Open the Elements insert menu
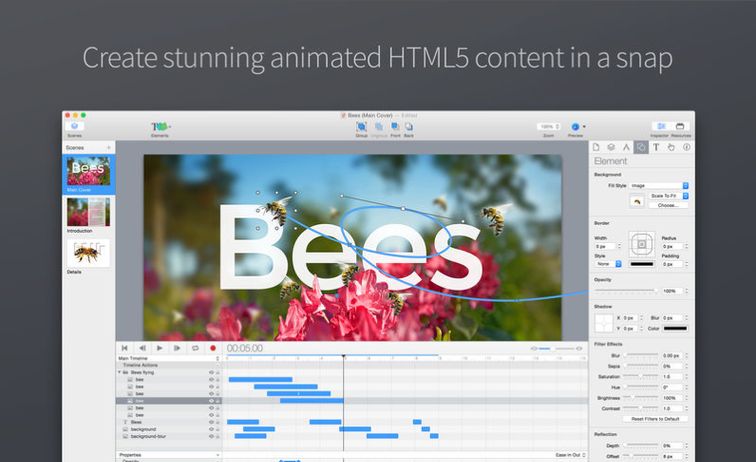 pyautogui.click(x=159, y=127)
